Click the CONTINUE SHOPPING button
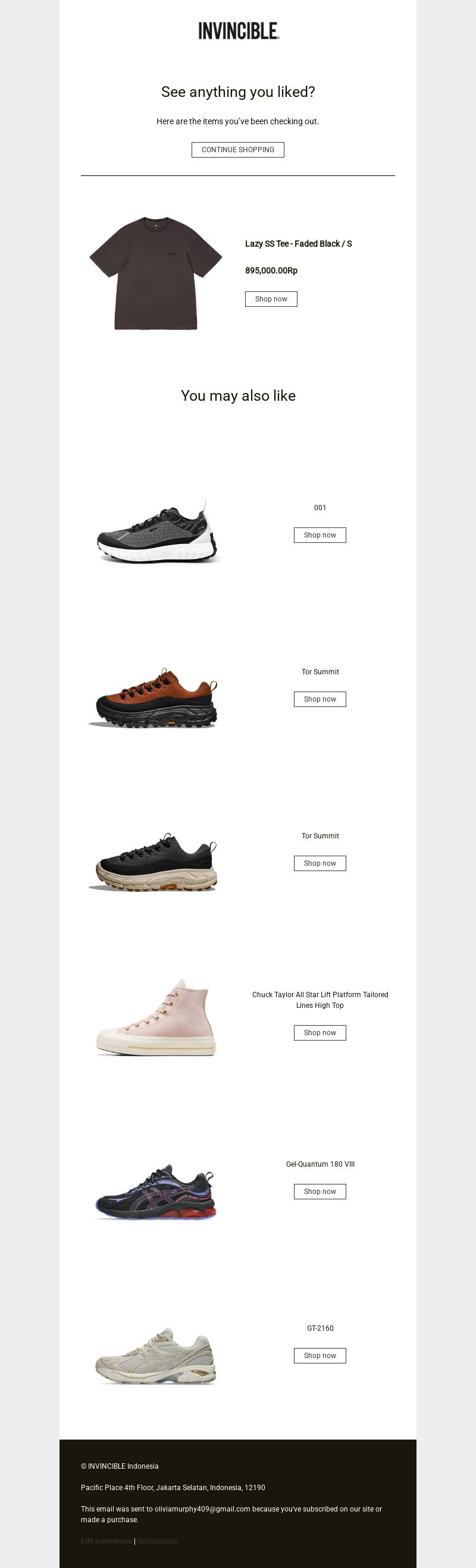Screen dimensions: 476x1568 point(237,150)
